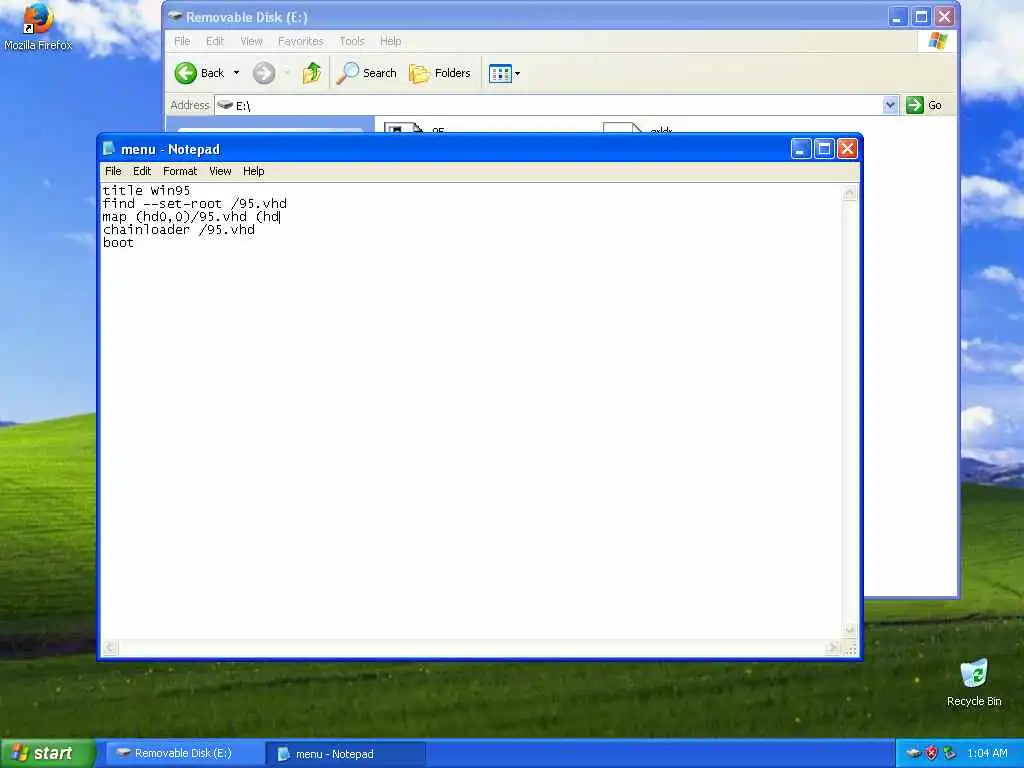Open Notepad View menu
Screen dimensions: 1024x768
pos(220,171)
